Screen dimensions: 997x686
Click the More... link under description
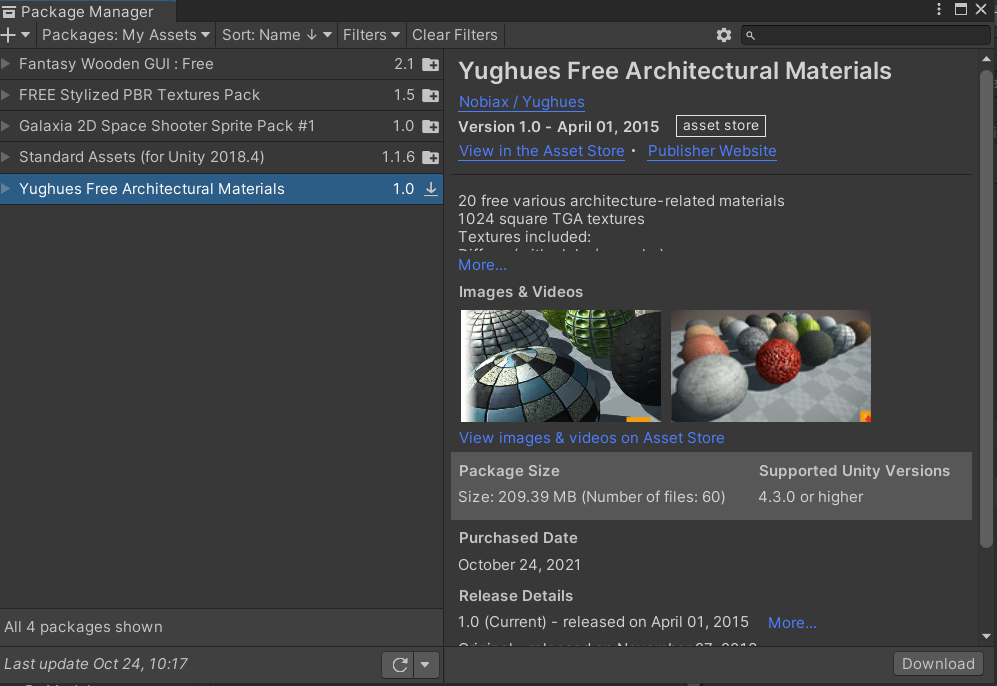click(483, 264)
